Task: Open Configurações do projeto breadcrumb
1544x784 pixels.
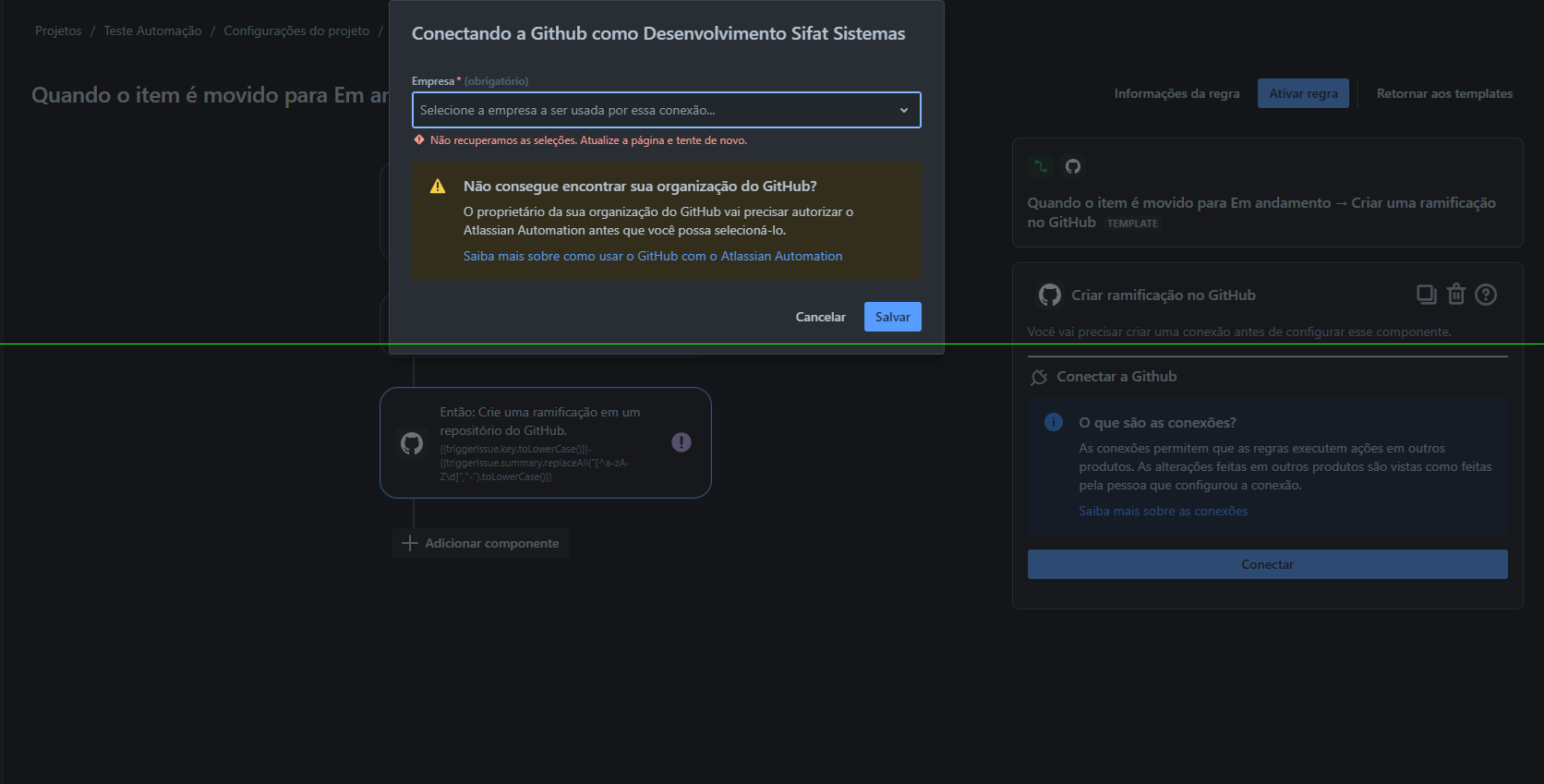Action: pyautogui.click(x=296, y=30)
